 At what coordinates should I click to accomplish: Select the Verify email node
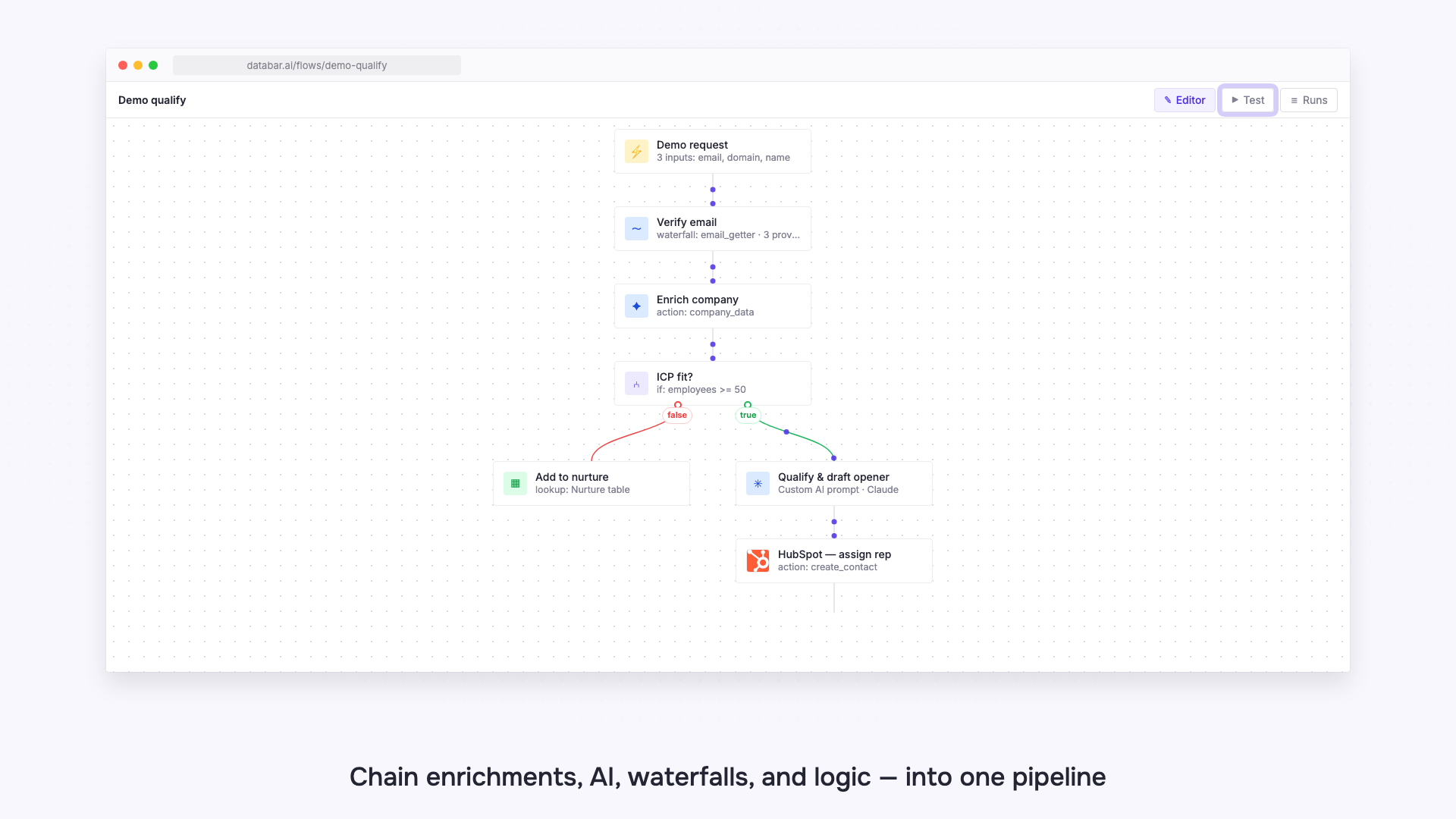pyautogui.click(x=713, y=229)
